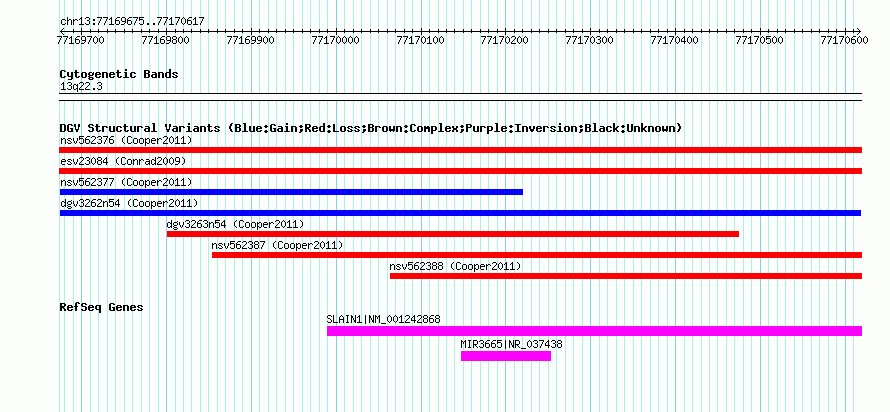Click the dgv3263n54 red loss bar
The width and height of the screenshot is (890, 412).
click(453, 234)
